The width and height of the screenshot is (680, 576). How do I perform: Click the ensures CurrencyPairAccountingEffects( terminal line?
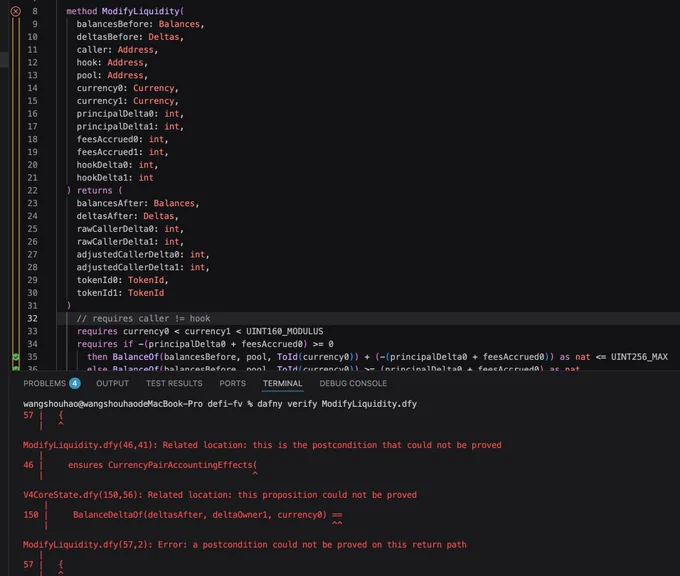pos(163,465)
